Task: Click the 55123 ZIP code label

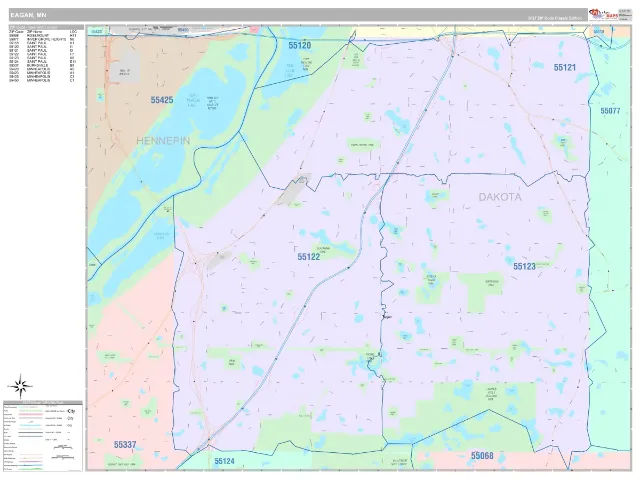Action: (524, 267)
